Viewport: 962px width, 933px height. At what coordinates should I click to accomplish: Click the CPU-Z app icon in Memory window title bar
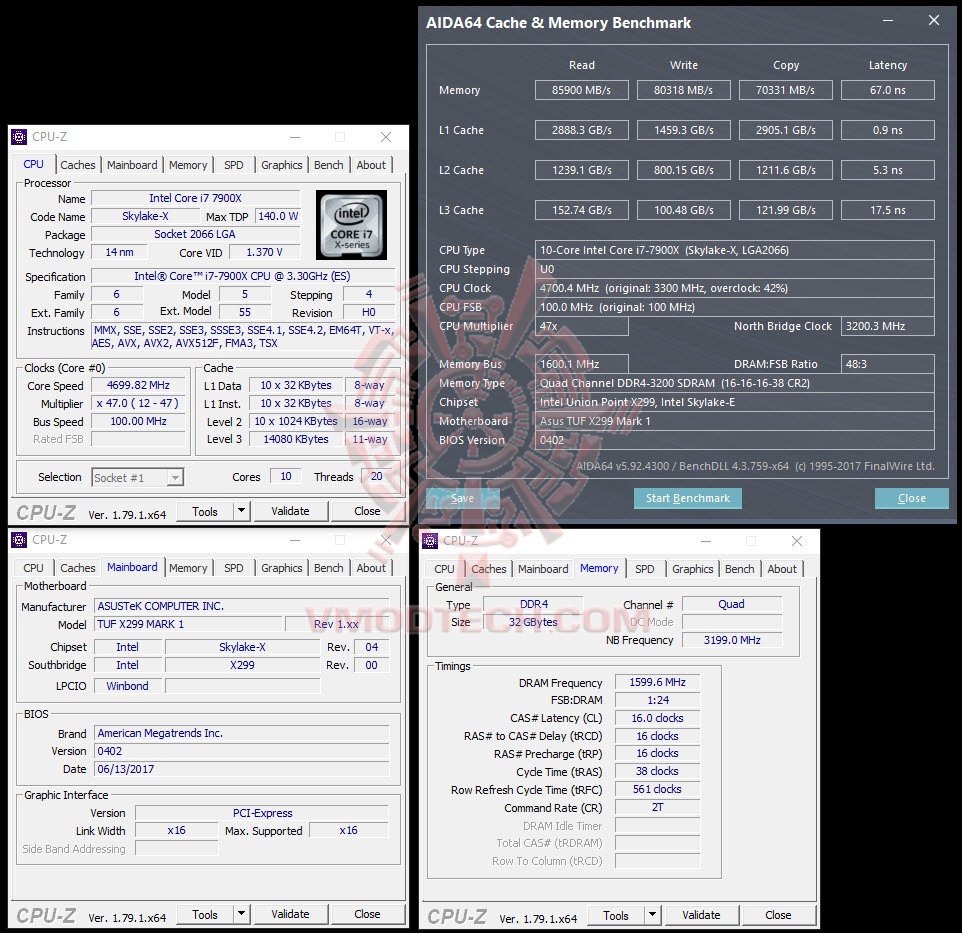point(431,541)
